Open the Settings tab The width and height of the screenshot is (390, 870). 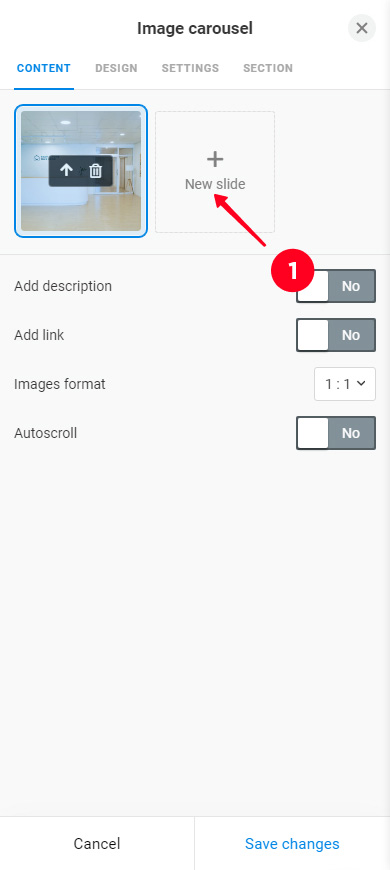190,68
